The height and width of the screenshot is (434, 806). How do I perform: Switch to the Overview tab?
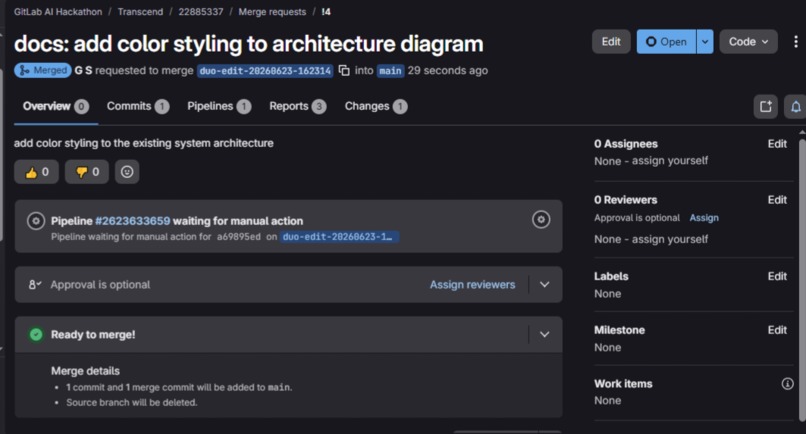pyautogui.click(x=56, y=106)
